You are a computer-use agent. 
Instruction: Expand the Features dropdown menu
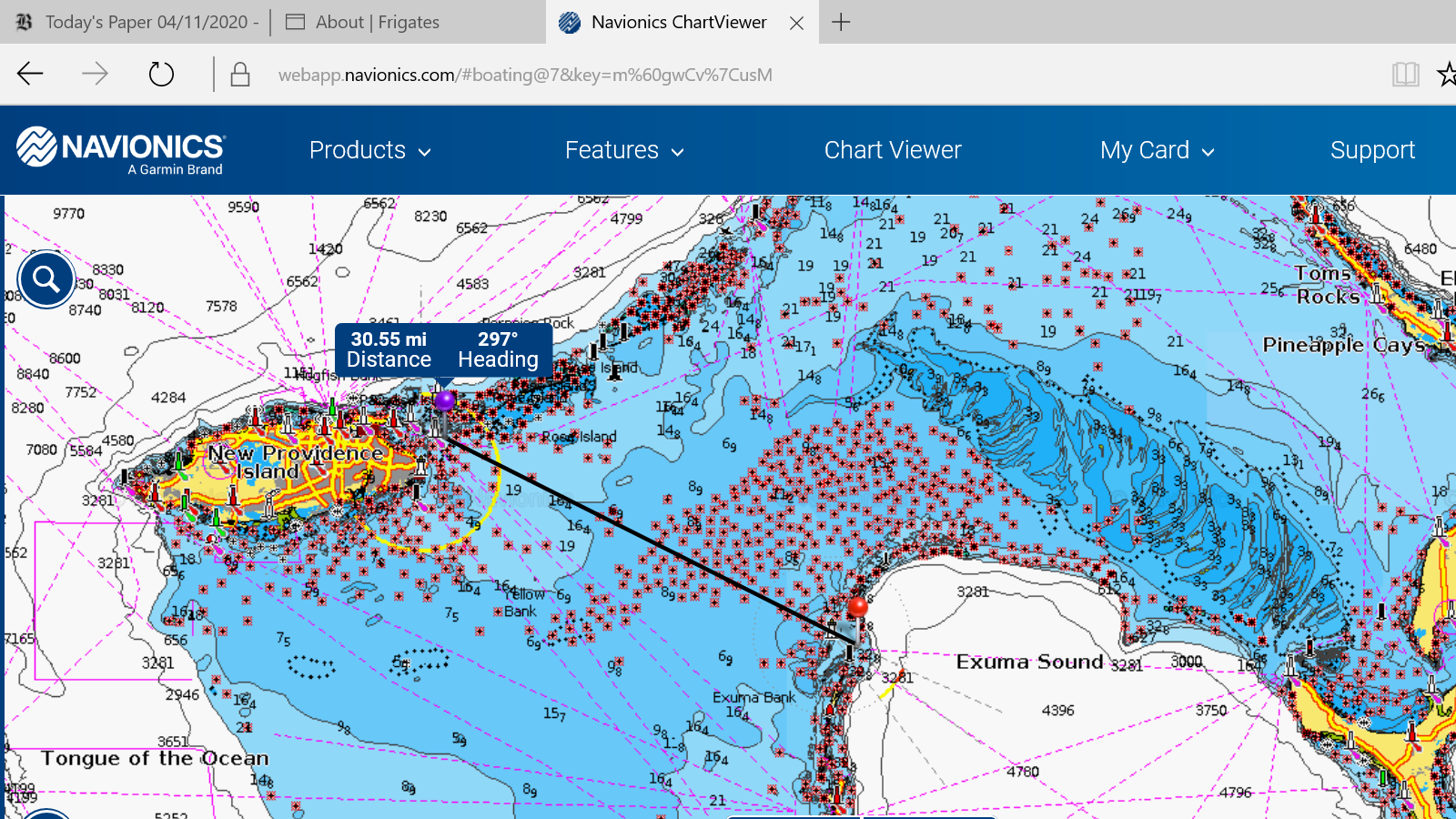click(x=624, y=150)
